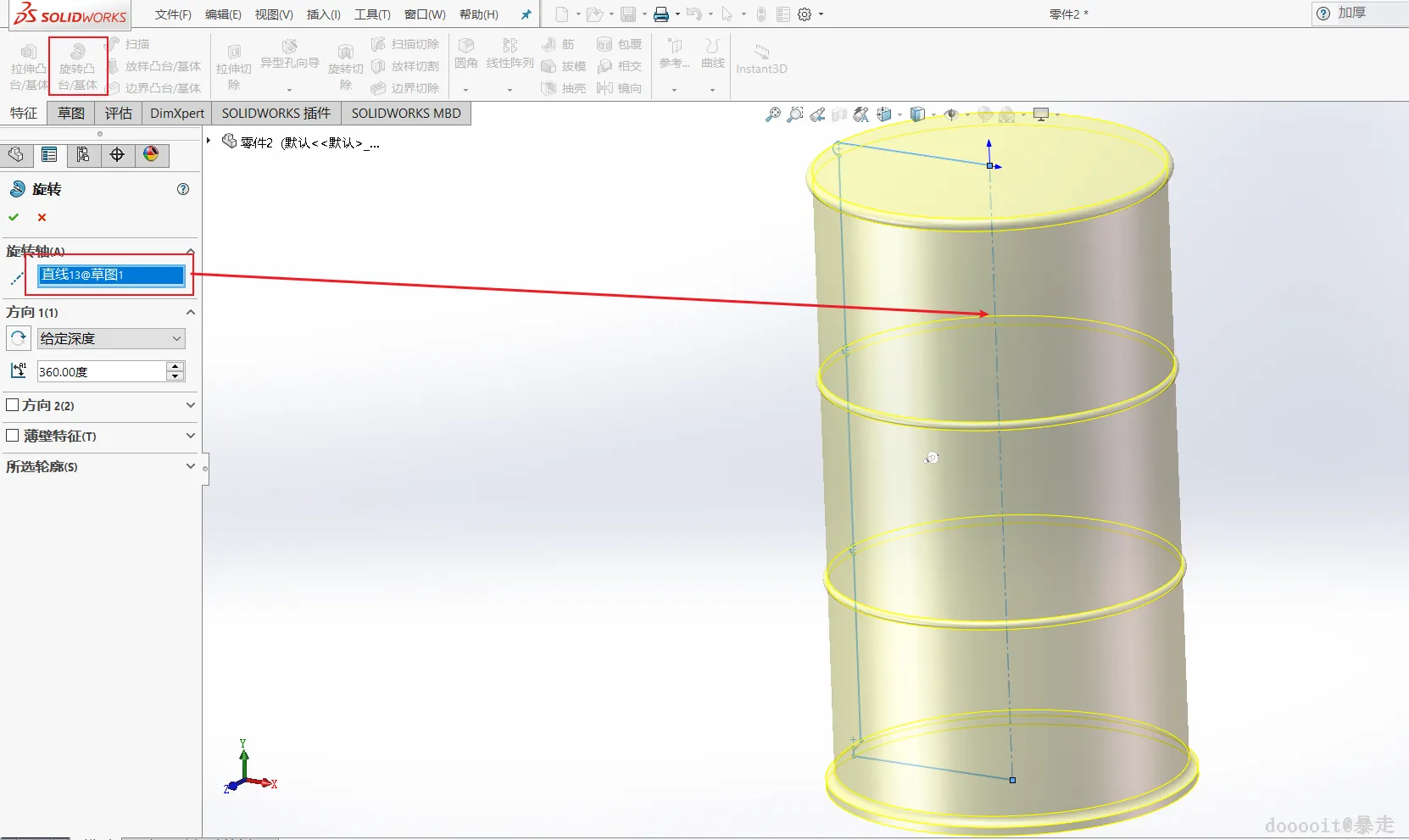The image size is (1409, 840).
Task: Click the 旋转凸台/基体 revolve boss button
Action: tap(77, 65)
